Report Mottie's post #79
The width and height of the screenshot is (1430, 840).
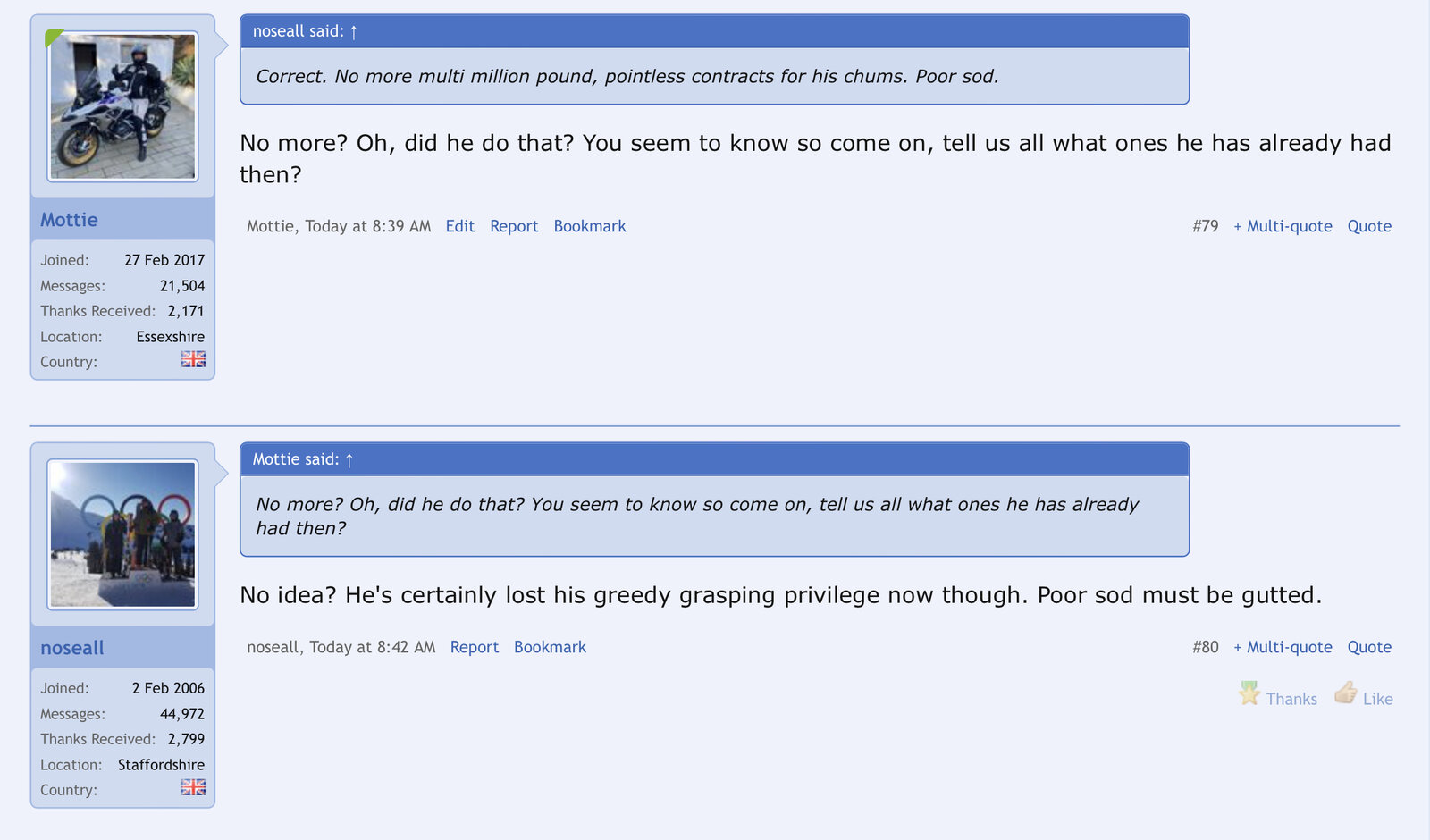[x=514, y=227]
